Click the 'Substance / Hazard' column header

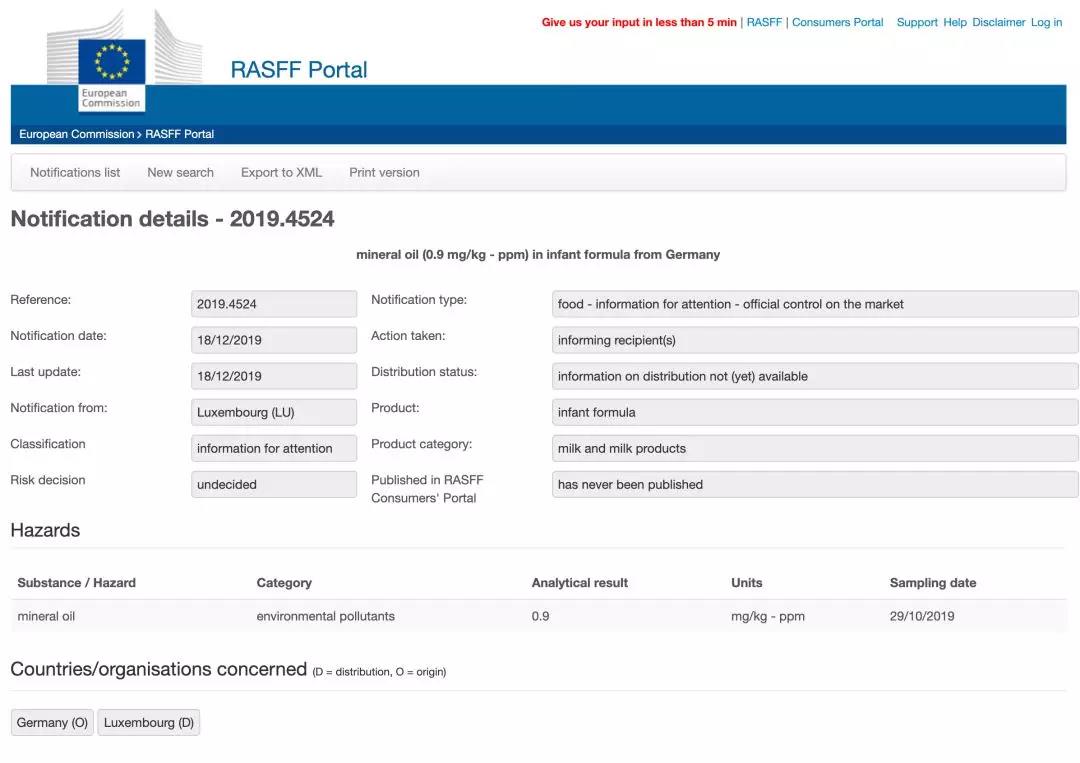tap(76, 583)
